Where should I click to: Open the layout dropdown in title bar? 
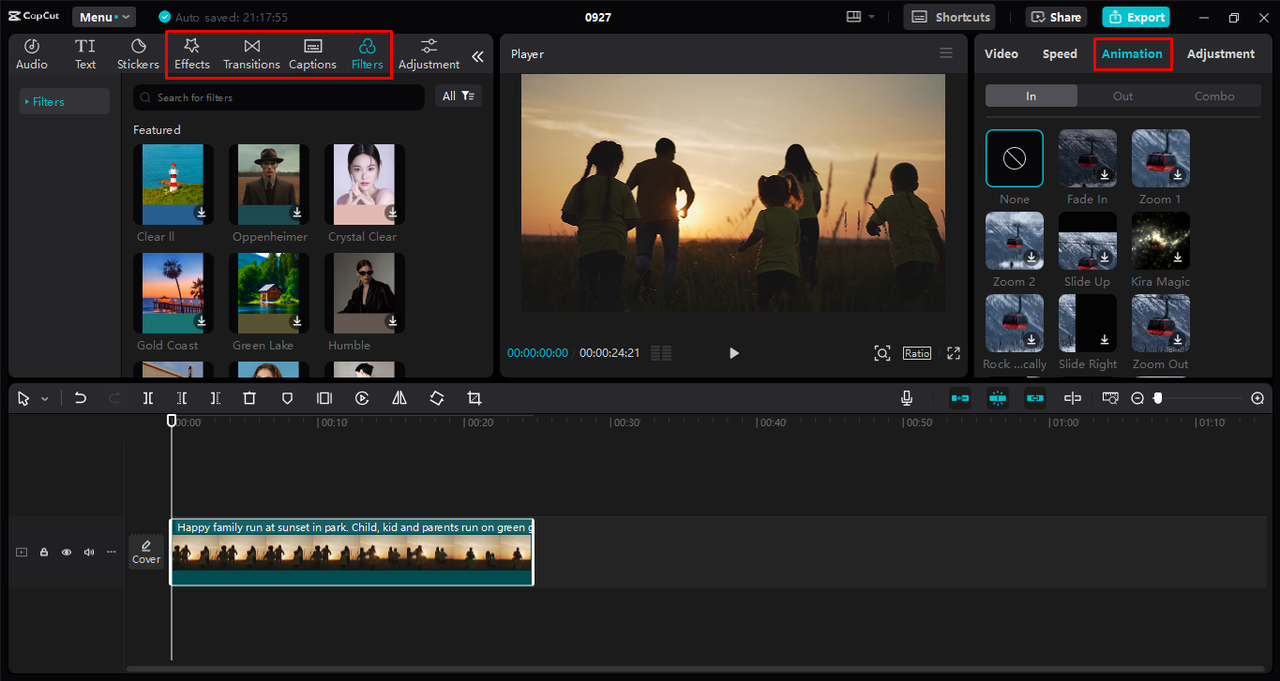(860, 17)
